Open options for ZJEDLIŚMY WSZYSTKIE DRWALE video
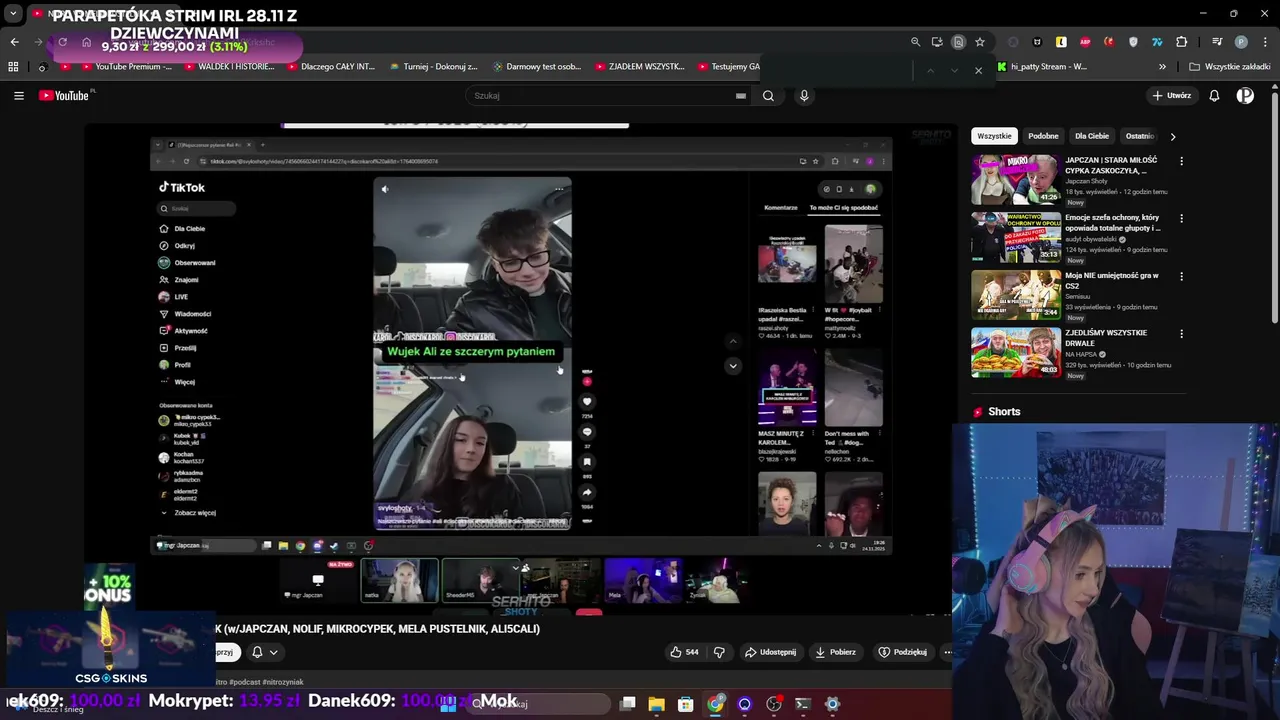1280x720 pixels. pyautogui.click(x=1181, y=333)
